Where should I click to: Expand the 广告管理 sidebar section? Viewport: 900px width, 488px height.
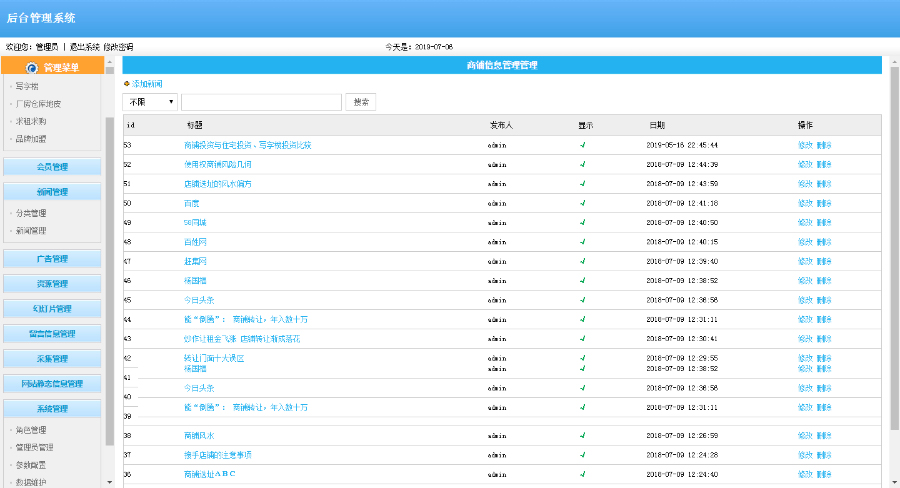[x=52, y=259]
